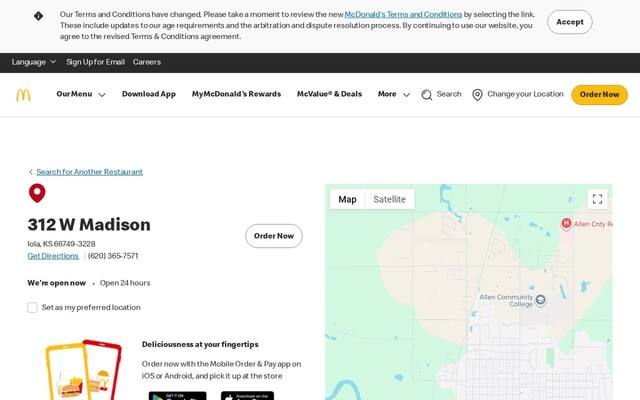This screenshot has width=640, height=400.
Task: Click the App Store download badge
Action: 247,396
